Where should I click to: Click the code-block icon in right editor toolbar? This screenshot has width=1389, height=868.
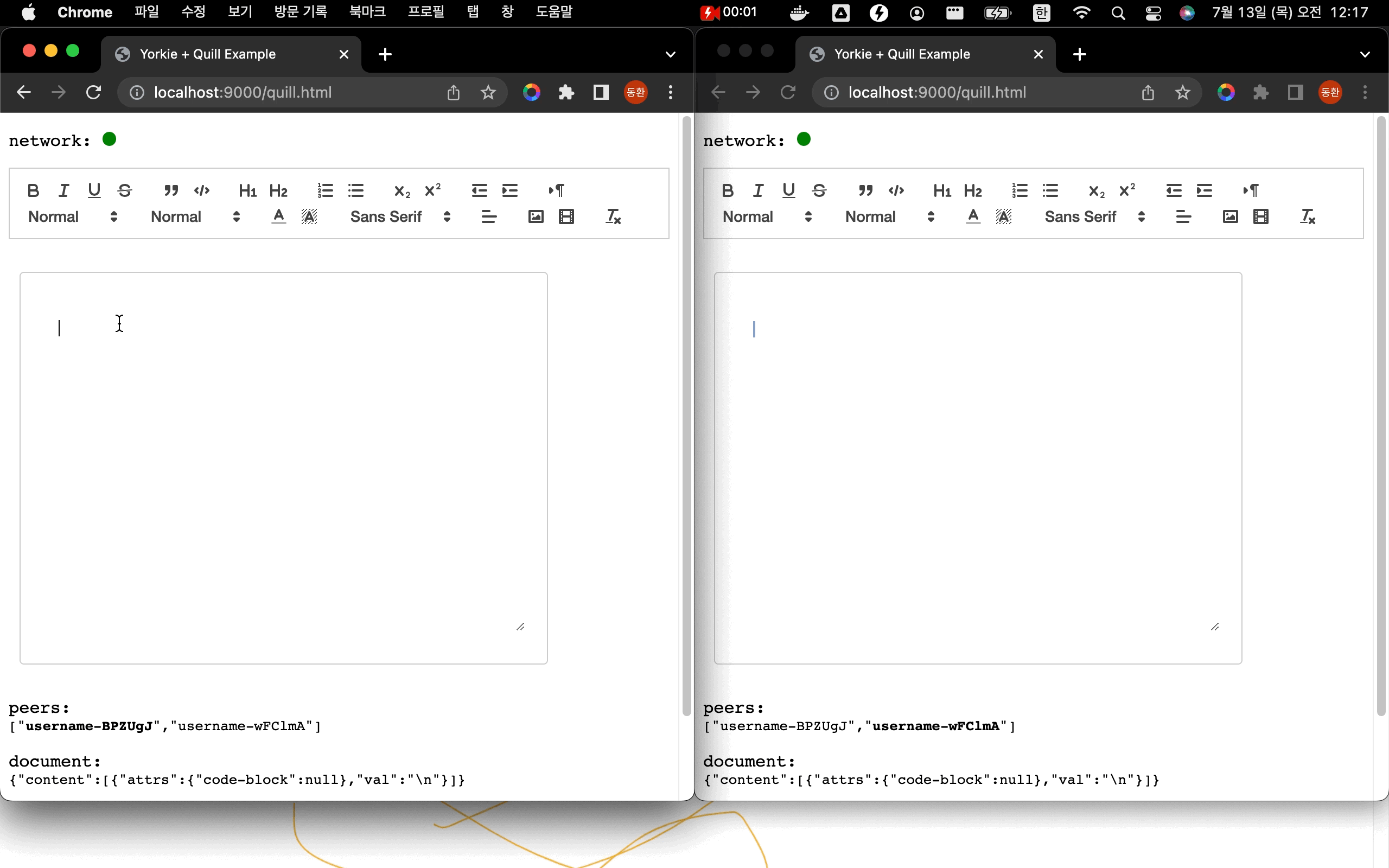896,190
